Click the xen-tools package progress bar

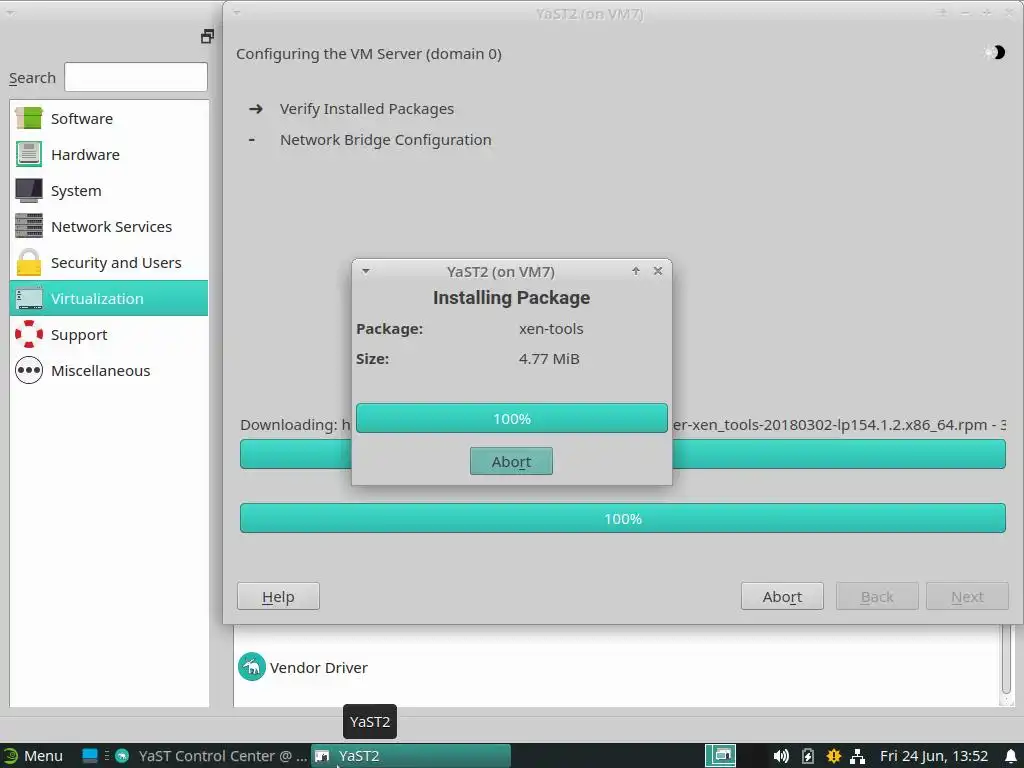[511, 418]
